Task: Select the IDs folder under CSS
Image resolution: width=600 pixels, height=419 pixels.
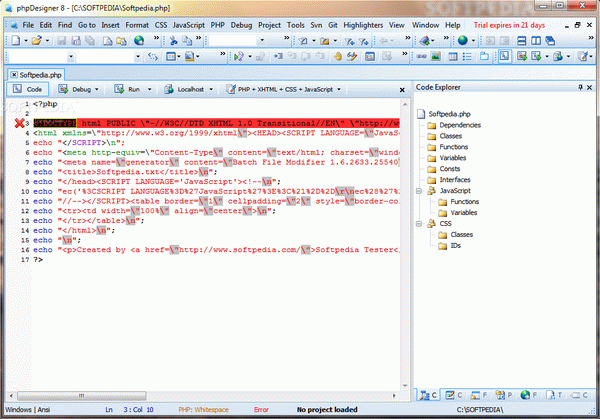Action: coord(455,246)
